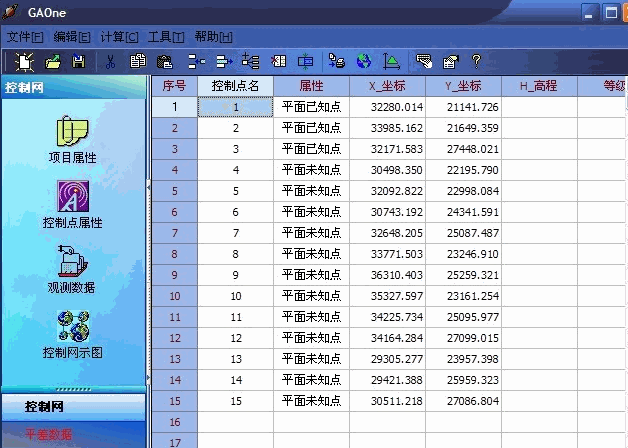Viewport: 628px width, 448px height.
Task: Click the Open folder toolbar icon
Action: 53,61
